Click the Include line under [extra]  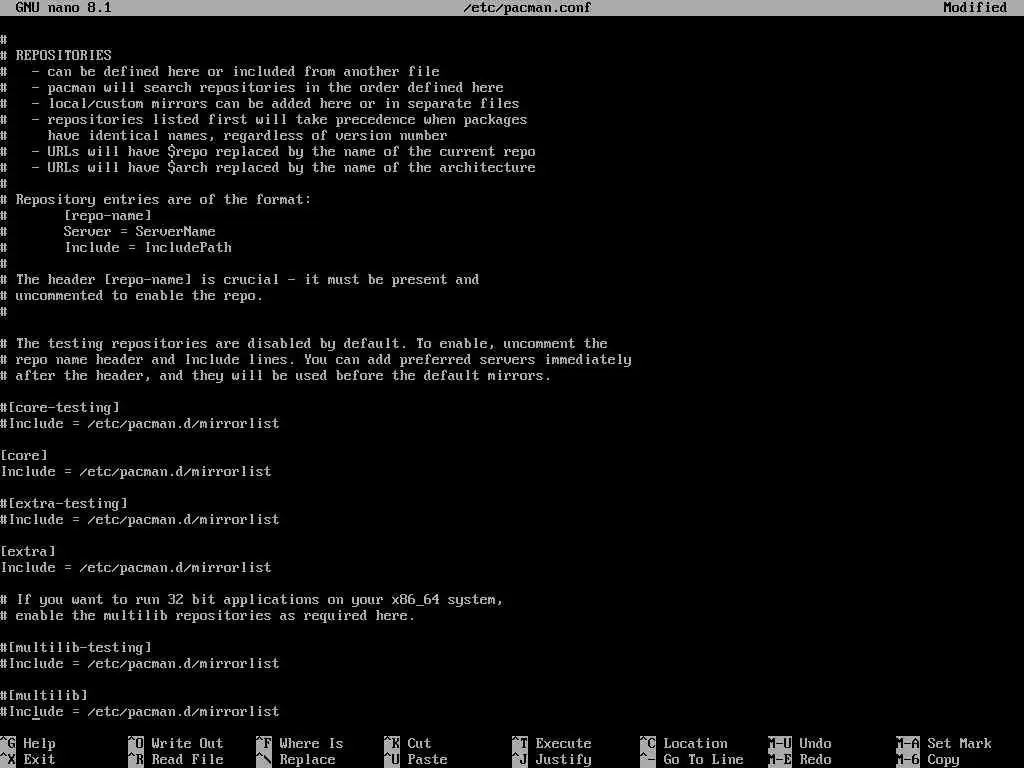[136, 568]
